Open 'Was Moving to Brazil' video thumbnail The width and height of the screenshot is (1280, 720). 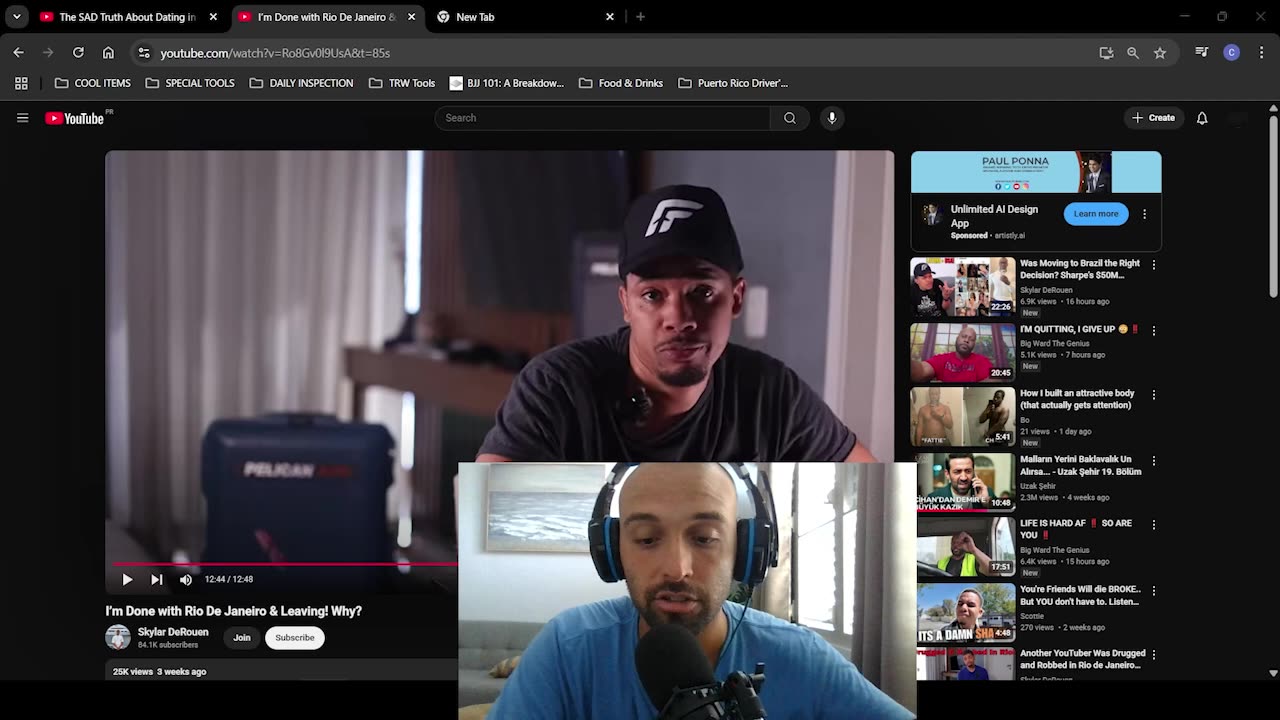963,287
